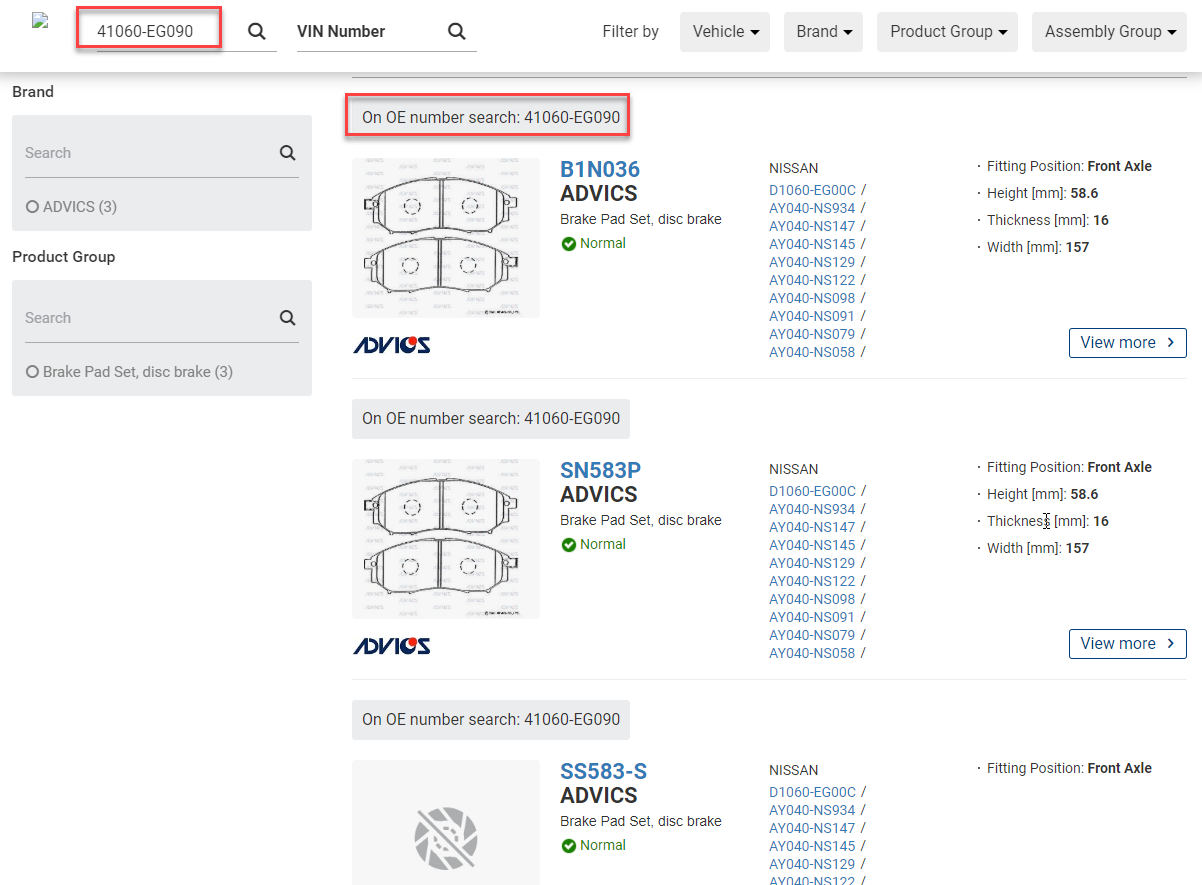Click the magnifier in Product Group filter search

point(288,318)
